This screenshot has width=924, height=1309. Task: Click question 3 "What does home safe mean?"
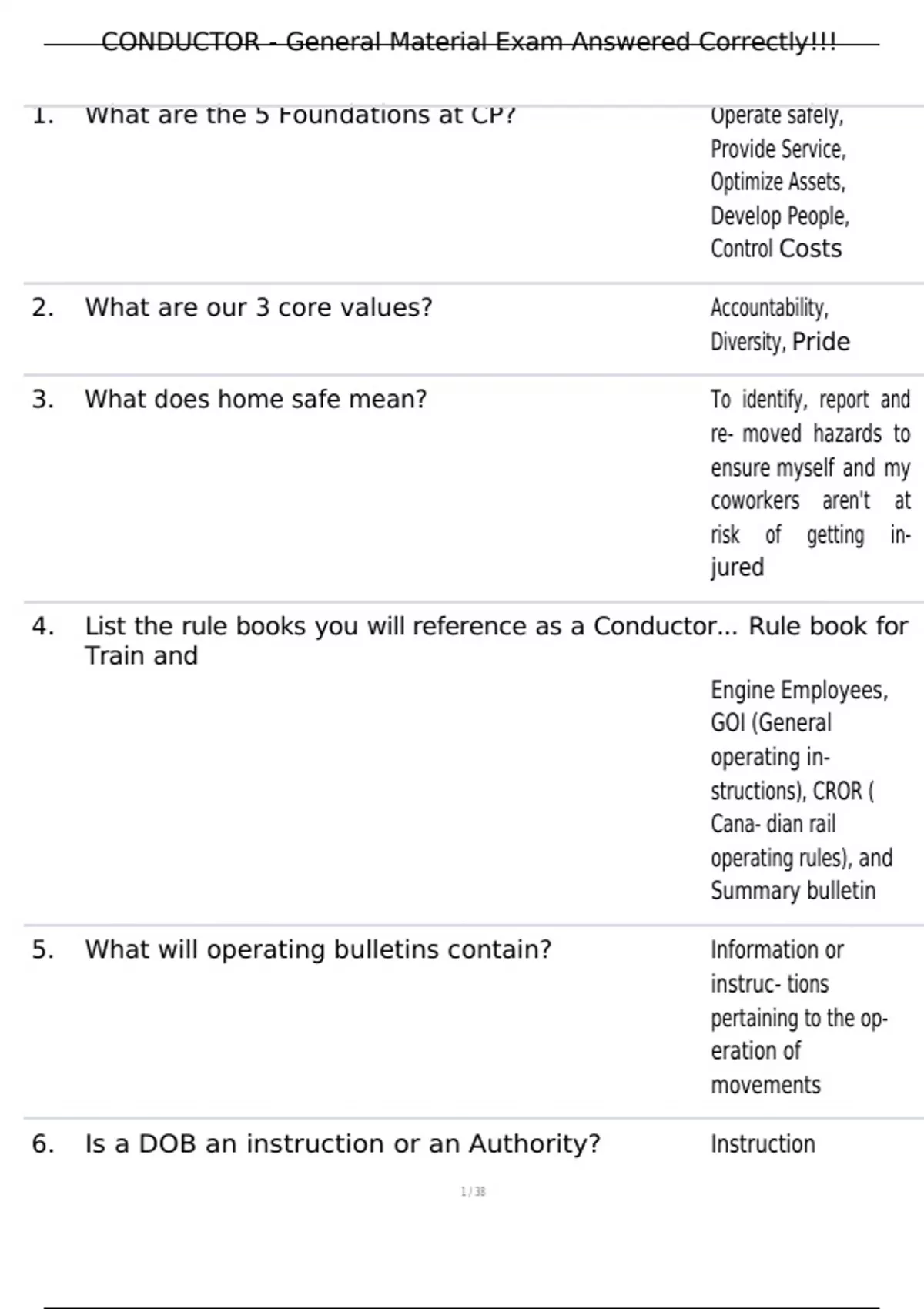[255, 400]
